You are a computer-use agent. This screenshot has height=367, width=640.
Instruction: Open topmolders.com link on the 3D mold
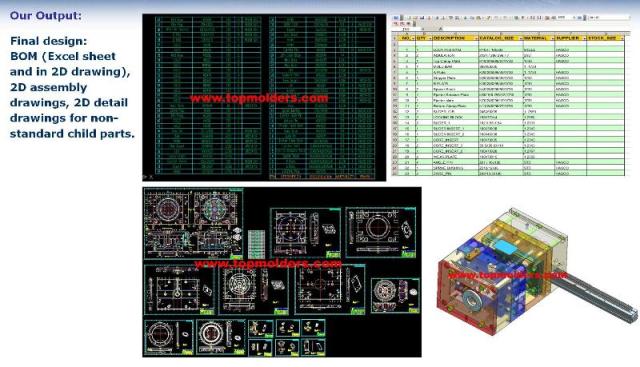click(x=507, y=275)
